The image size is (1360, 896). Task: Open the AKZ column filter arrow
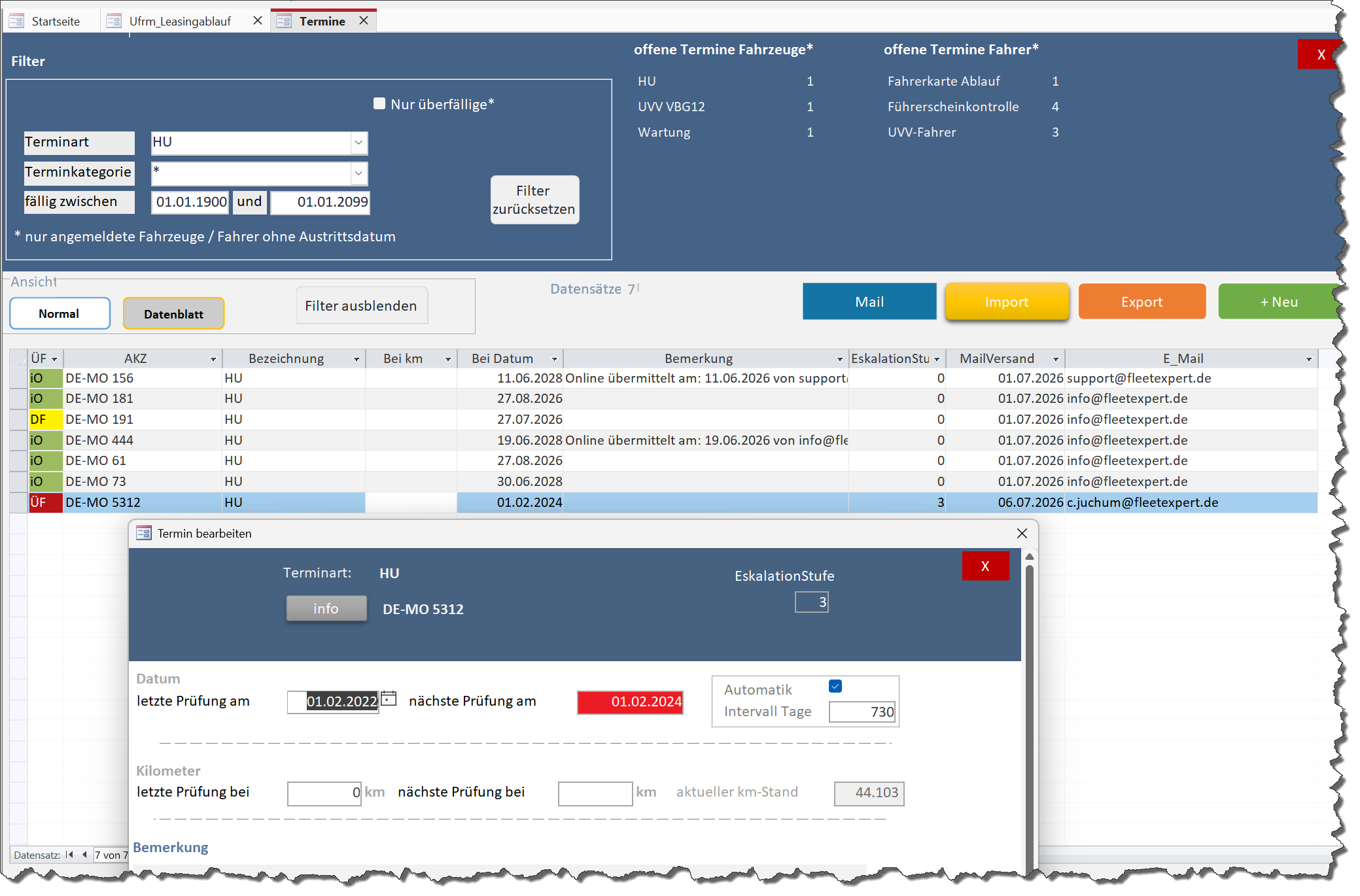[x=213, y=359]
